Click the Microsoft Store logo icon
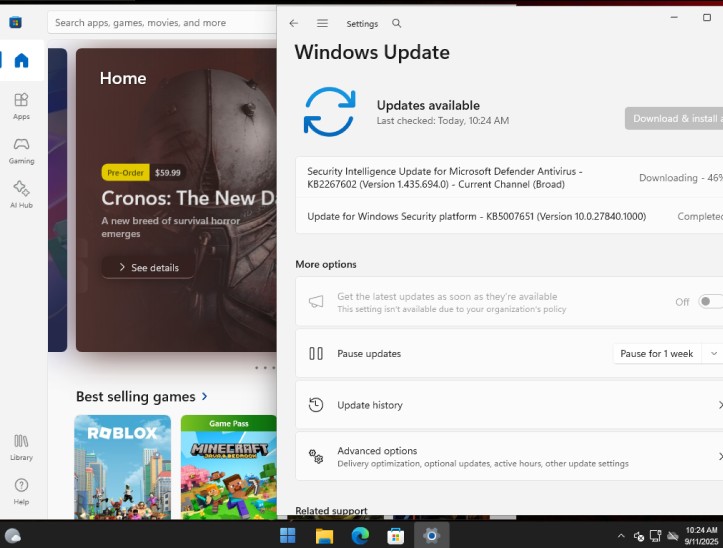This screenshot has width=723, height=548. [15, 22]
